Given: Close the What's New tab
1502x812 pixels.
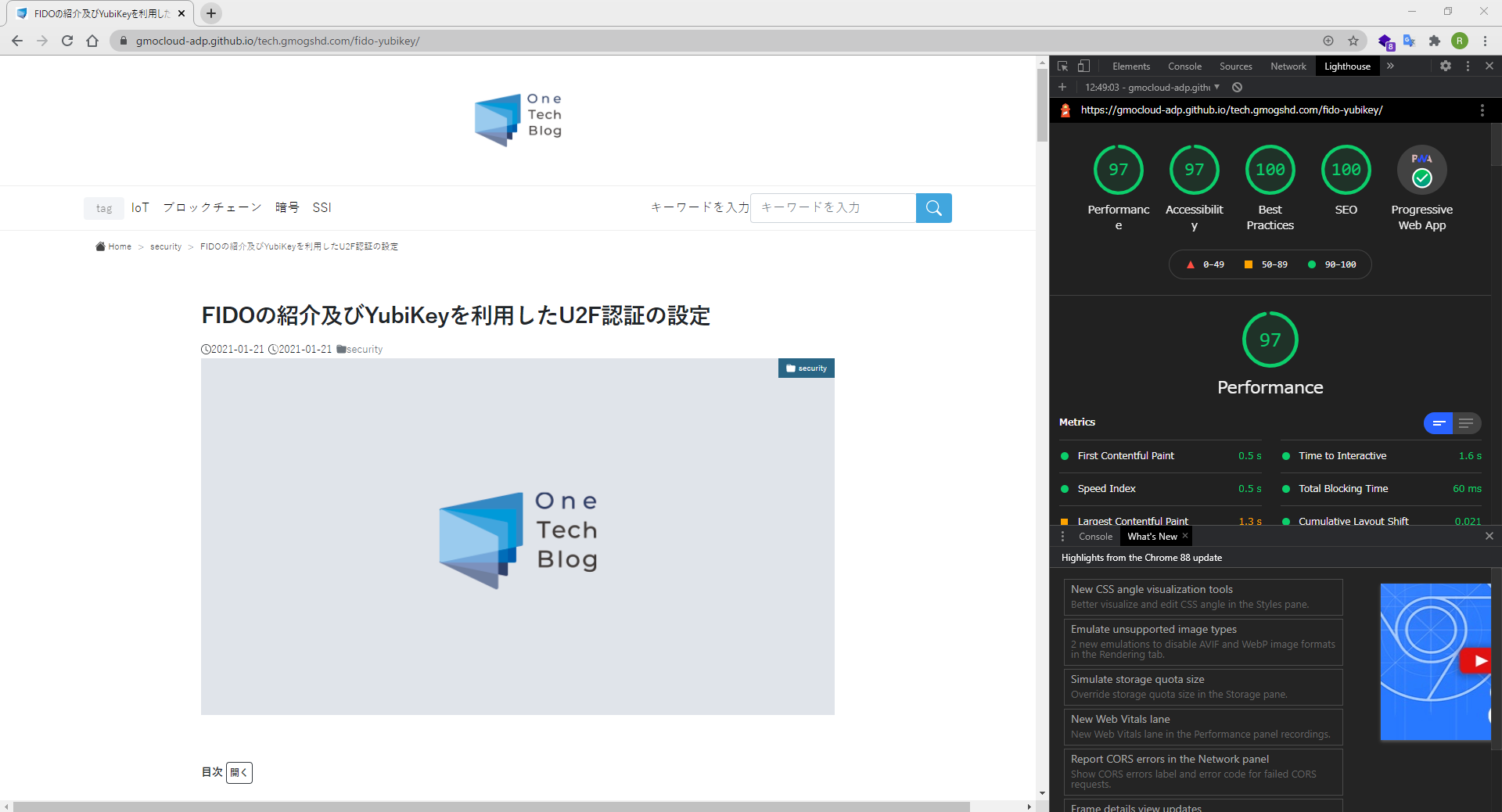Looking at the screenshot, I should coord(1185,536).
